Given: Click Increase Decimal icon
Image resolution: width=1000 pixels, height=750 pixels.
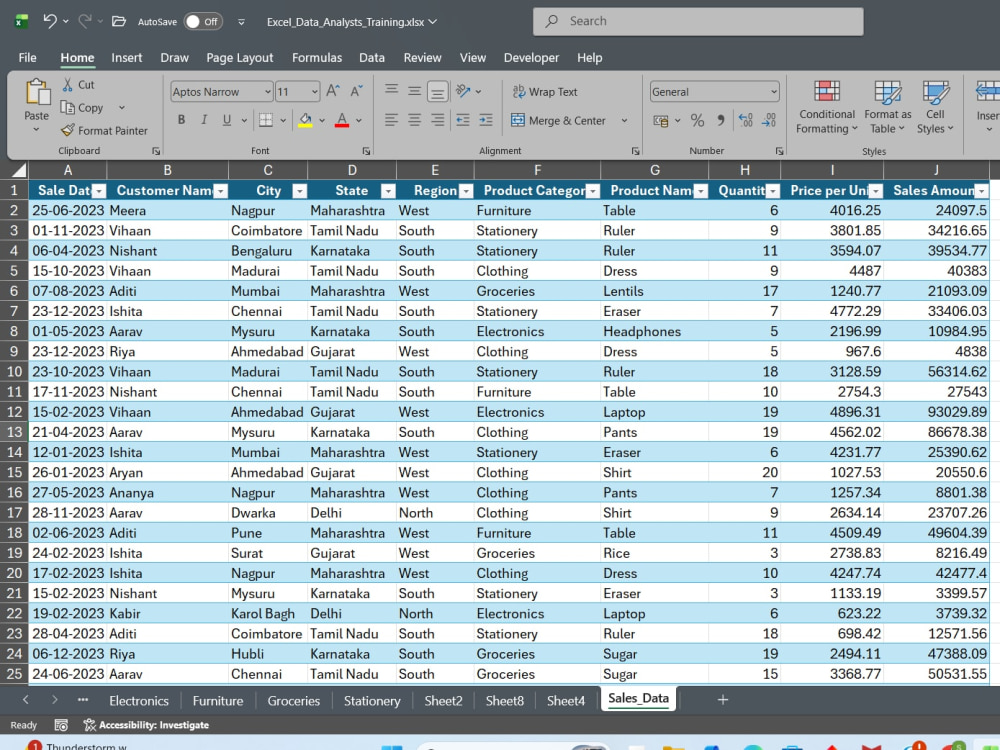Looking at the screenshot, I should click(746, 120).
